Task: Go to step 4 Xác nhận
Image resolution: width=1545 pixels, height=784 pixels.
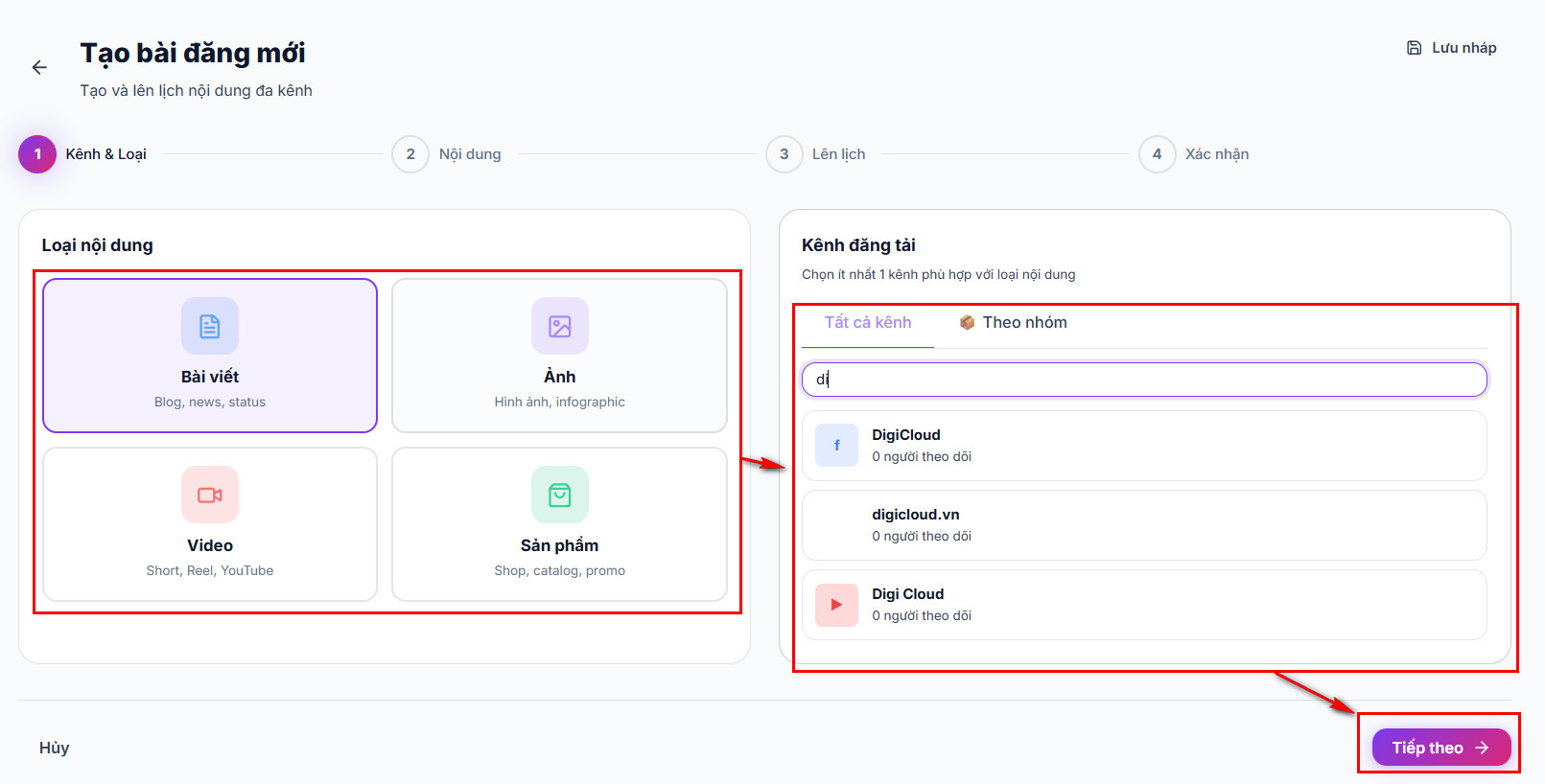Action: pos(1194,154)
